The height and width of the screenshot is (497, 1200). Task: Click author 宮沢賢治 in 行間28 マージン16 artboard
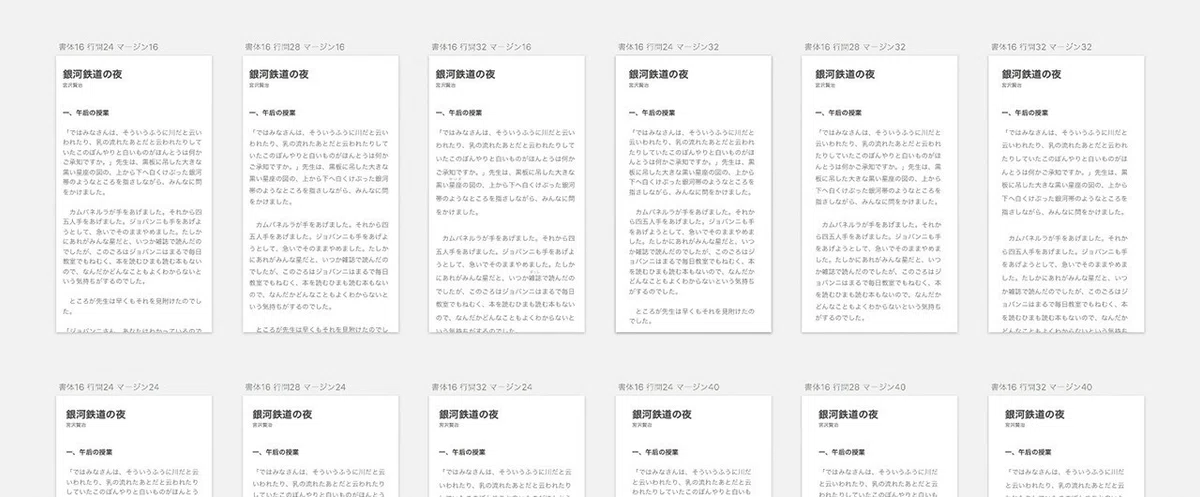click(259, 87)
